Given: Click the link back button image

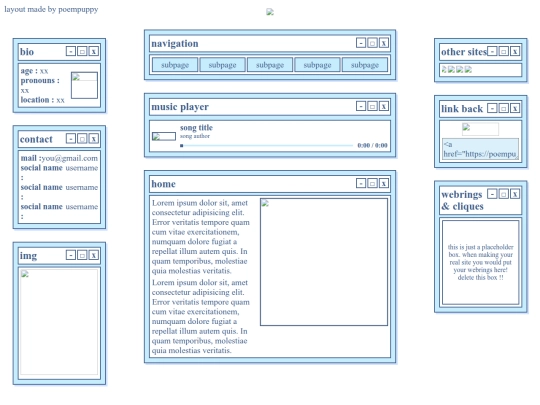Looking at the screenshot, I should (x=480, y=129).
